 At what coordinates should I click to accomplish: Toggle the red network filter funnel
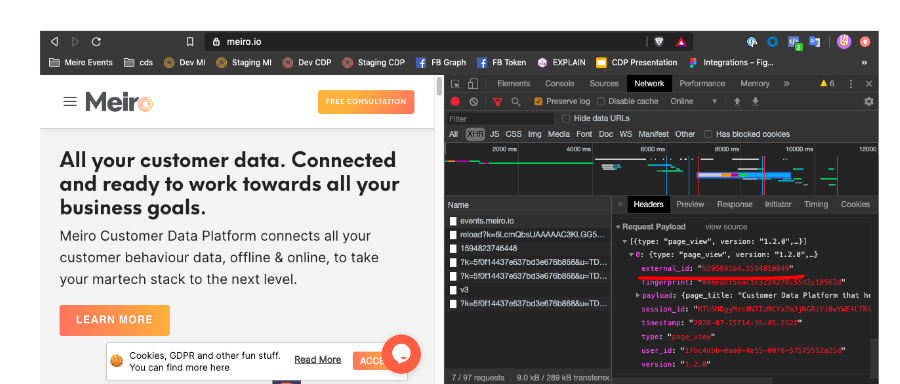(x=498, y=102)
